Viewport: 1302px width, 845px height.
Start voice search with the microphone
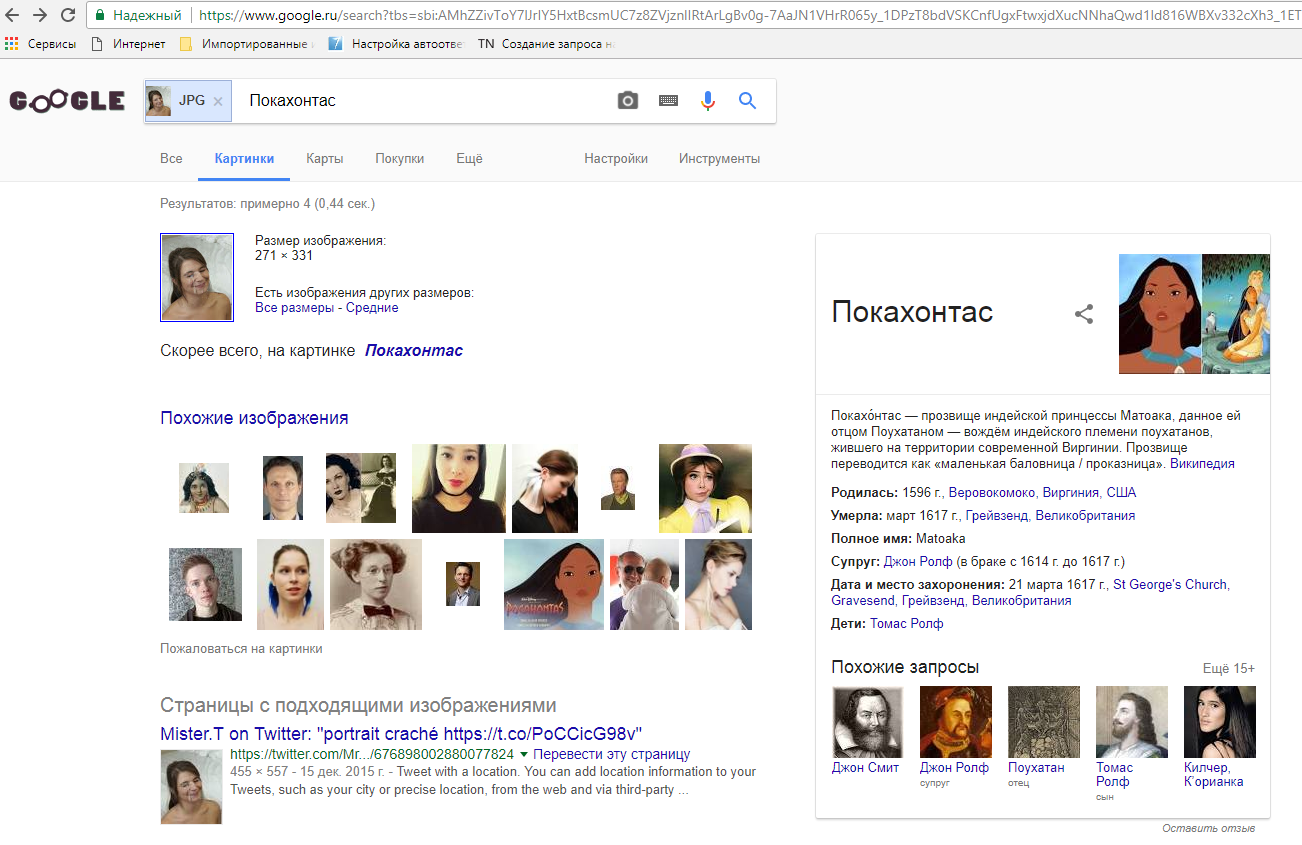coord(708,101)
